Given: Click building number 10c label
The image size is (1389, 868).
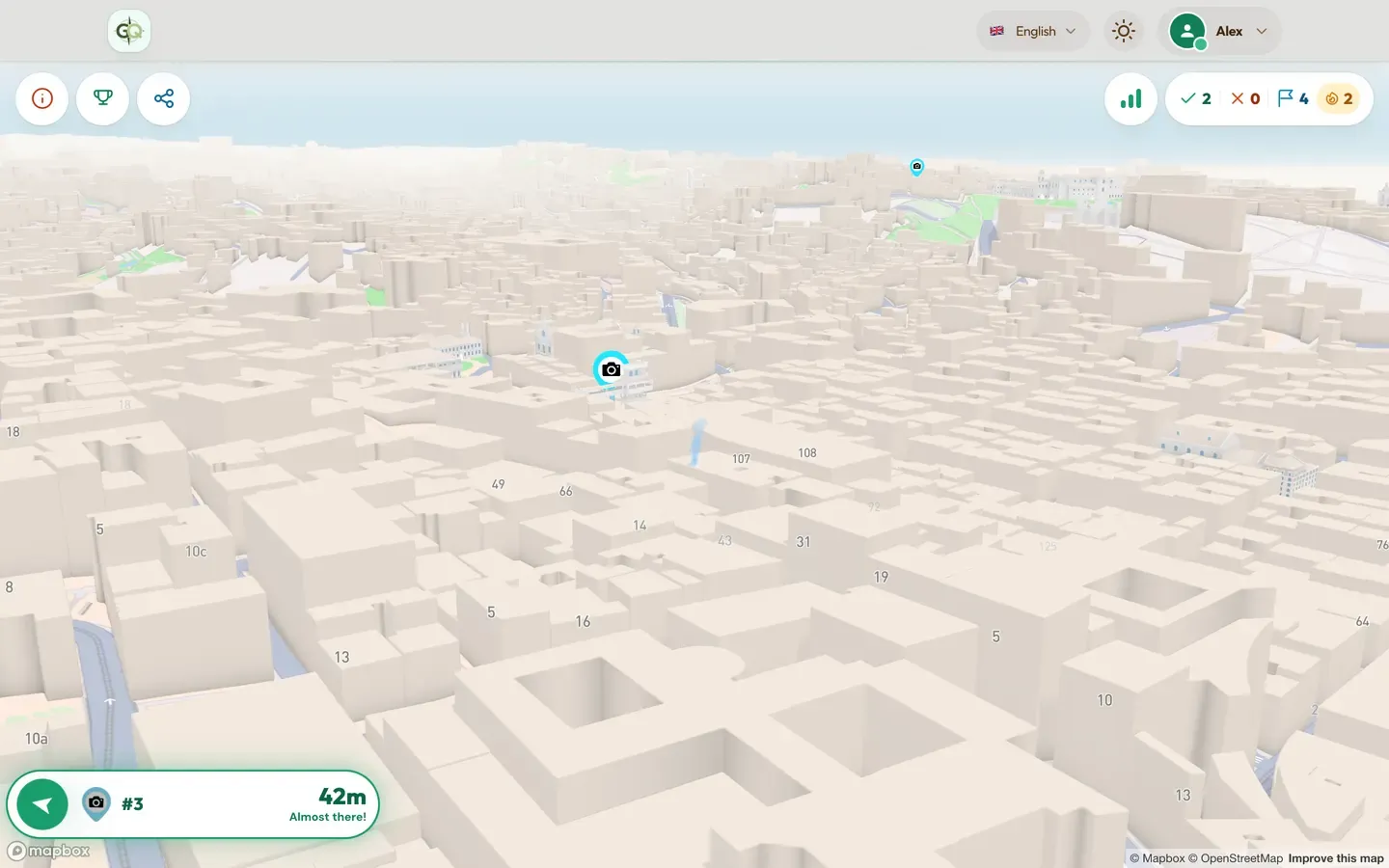Looking at the screenshot, I should (x=196, y=552).
